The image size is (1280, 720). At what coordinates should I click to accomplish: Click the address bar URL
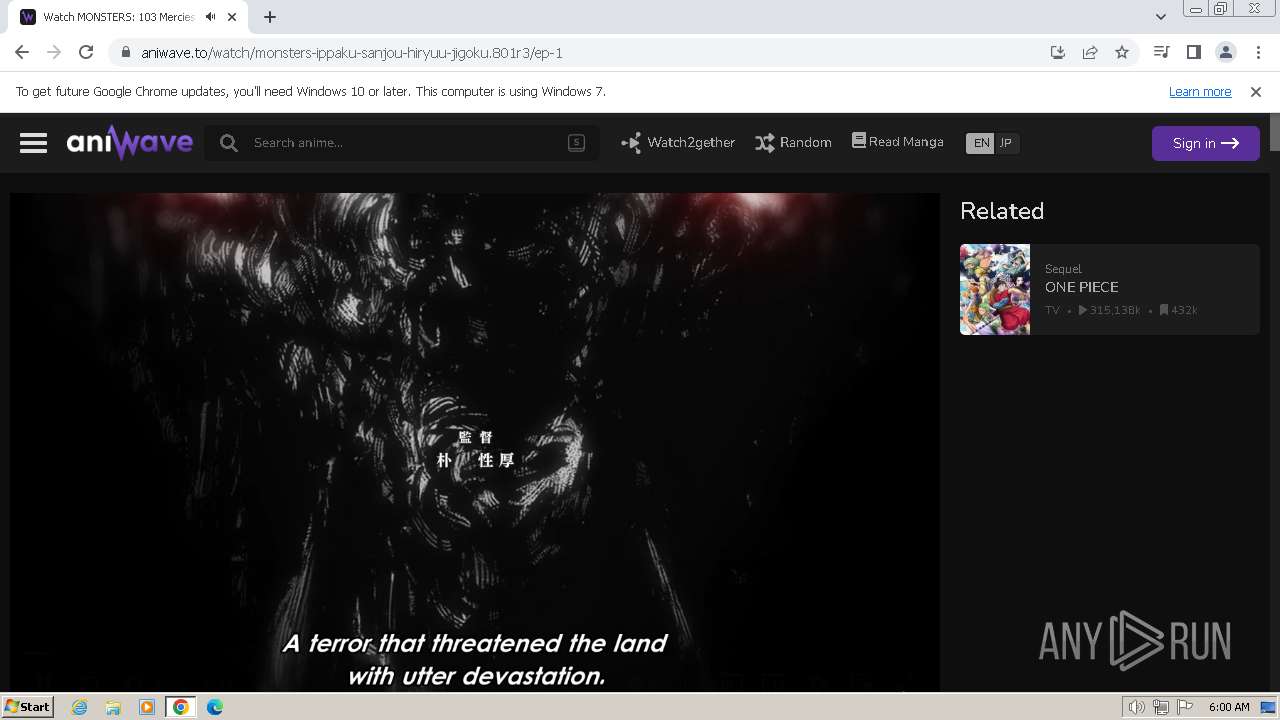click(x=352, y=53)
